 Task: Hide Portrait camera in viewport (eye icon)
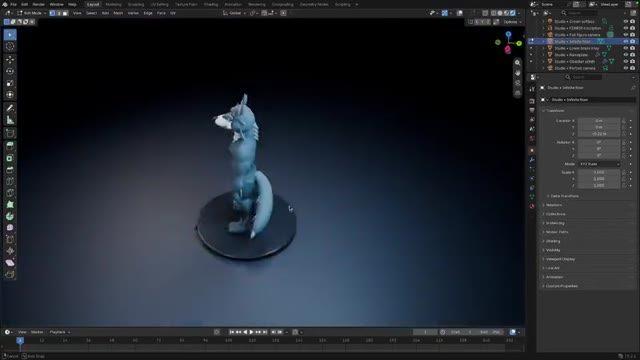[626, 68]
